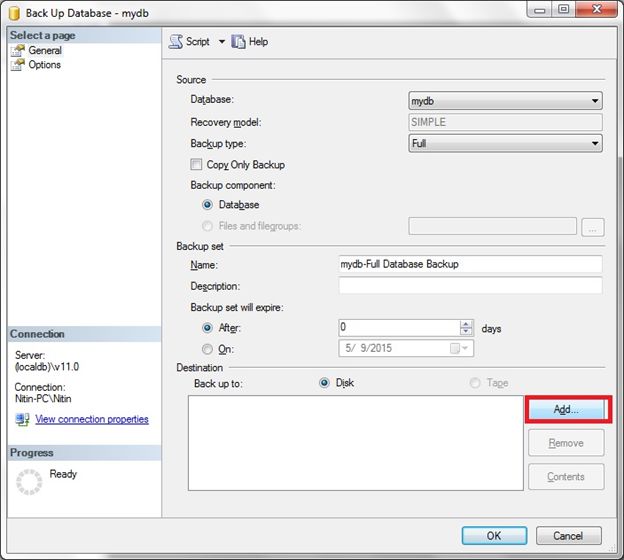
Task: Open View connection properties link
Action: (92, 419)
